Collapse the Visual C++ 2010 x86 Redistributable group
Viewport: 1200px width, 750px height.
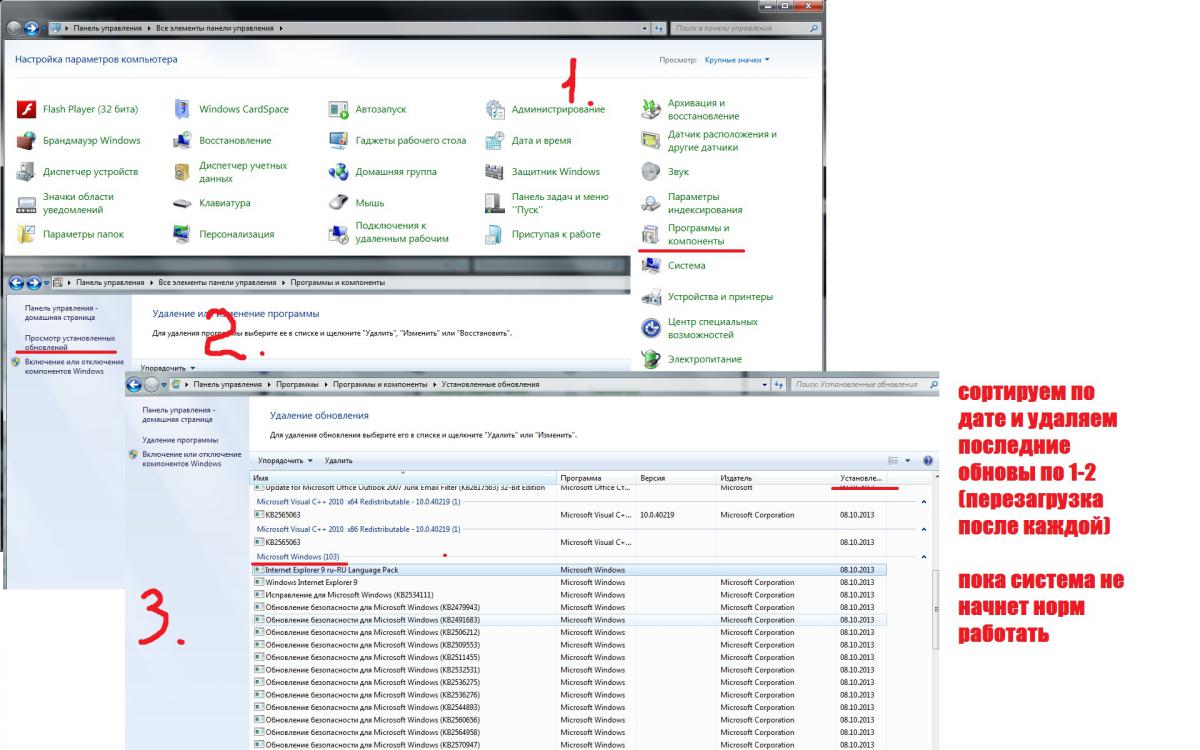point(923,529)
